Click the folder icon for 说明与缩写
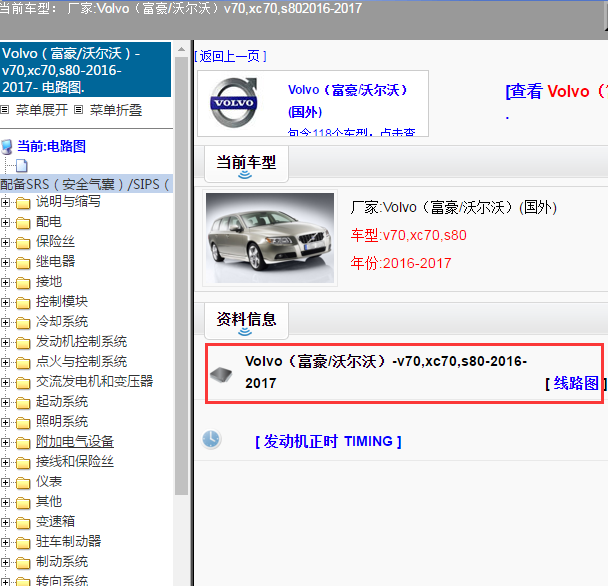 click(23, 203)
